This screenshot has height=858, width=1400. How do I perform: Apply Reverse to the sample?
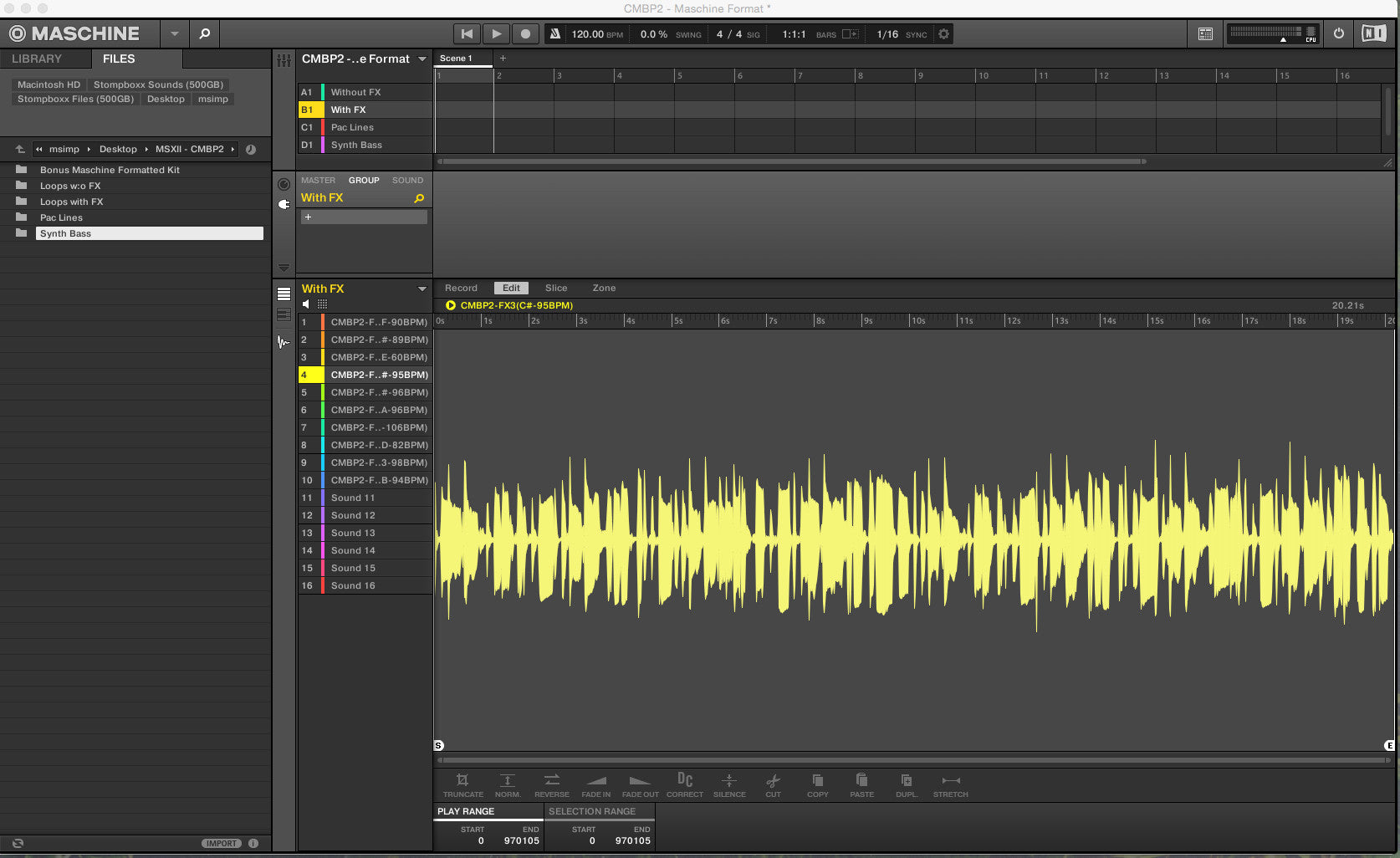click(551, 781)
